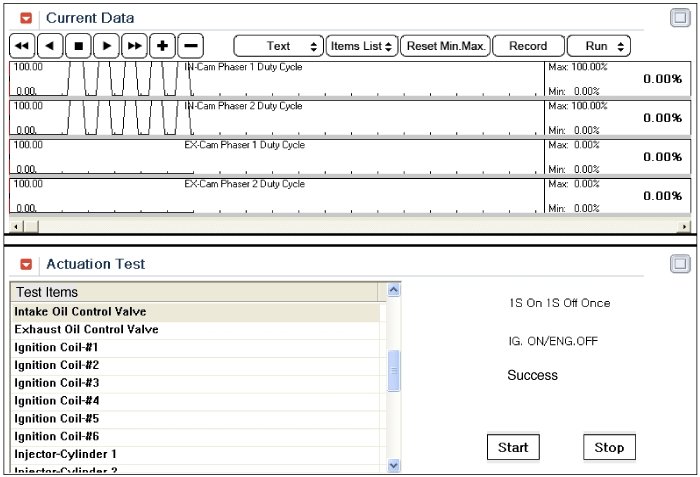Zoom out with the minus icon
700x477 pixels.
pyautogui.click(x=191, y=46)
